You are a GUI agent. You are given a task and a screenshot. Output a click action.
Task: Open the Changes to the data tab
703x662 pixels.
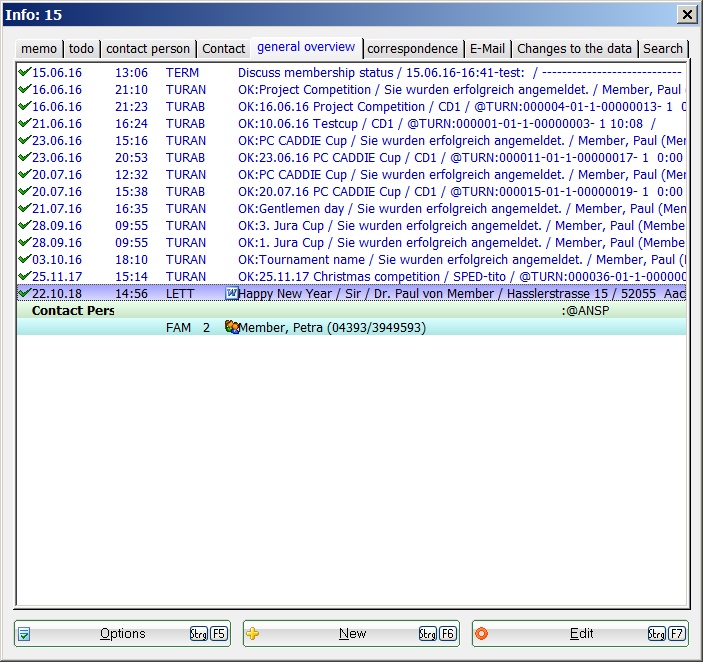click(574, 49)
